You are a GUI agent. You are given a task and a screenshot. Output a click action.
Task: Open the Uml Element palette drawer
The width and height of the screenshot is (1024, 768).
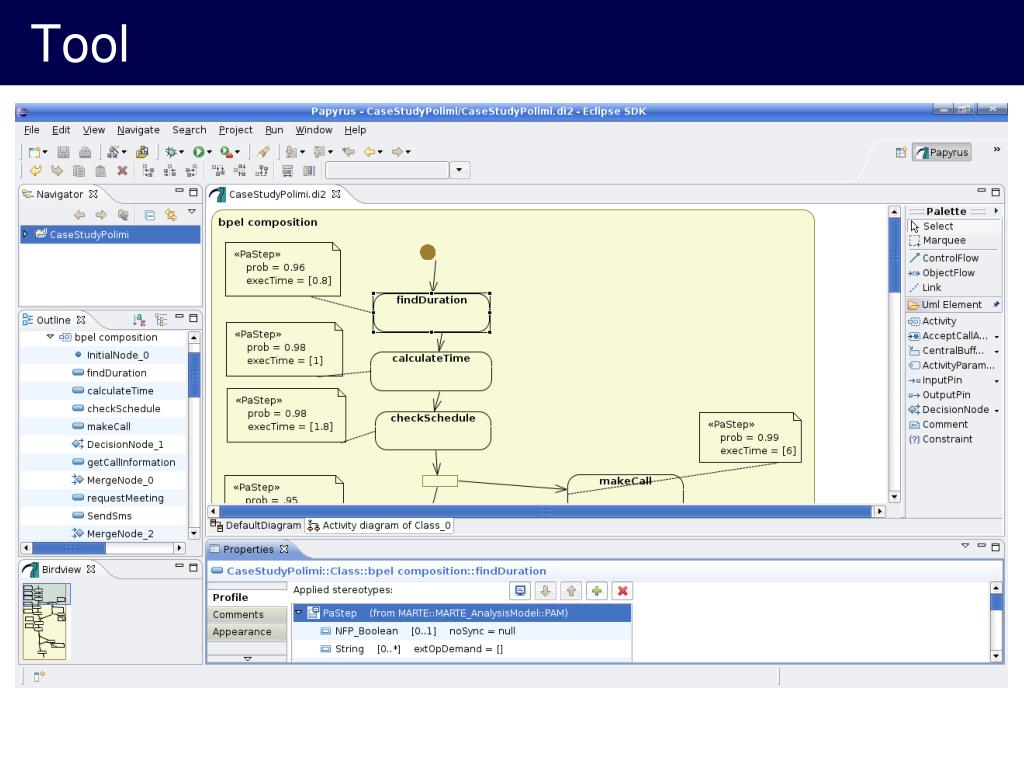[953, 305]
